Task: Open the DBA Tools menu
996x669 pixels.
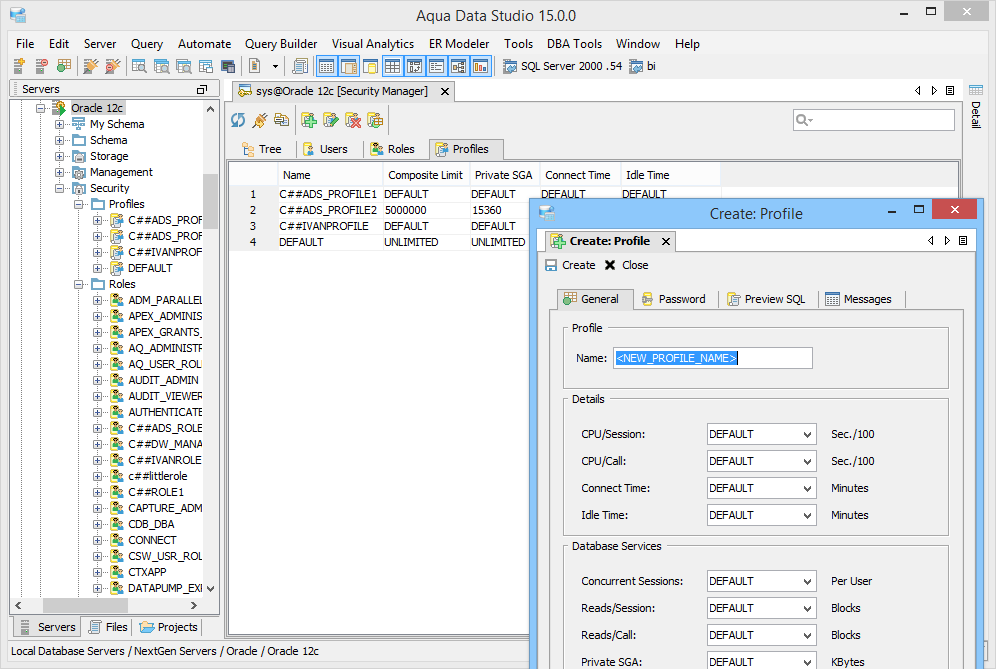Action: click(574, 44)
